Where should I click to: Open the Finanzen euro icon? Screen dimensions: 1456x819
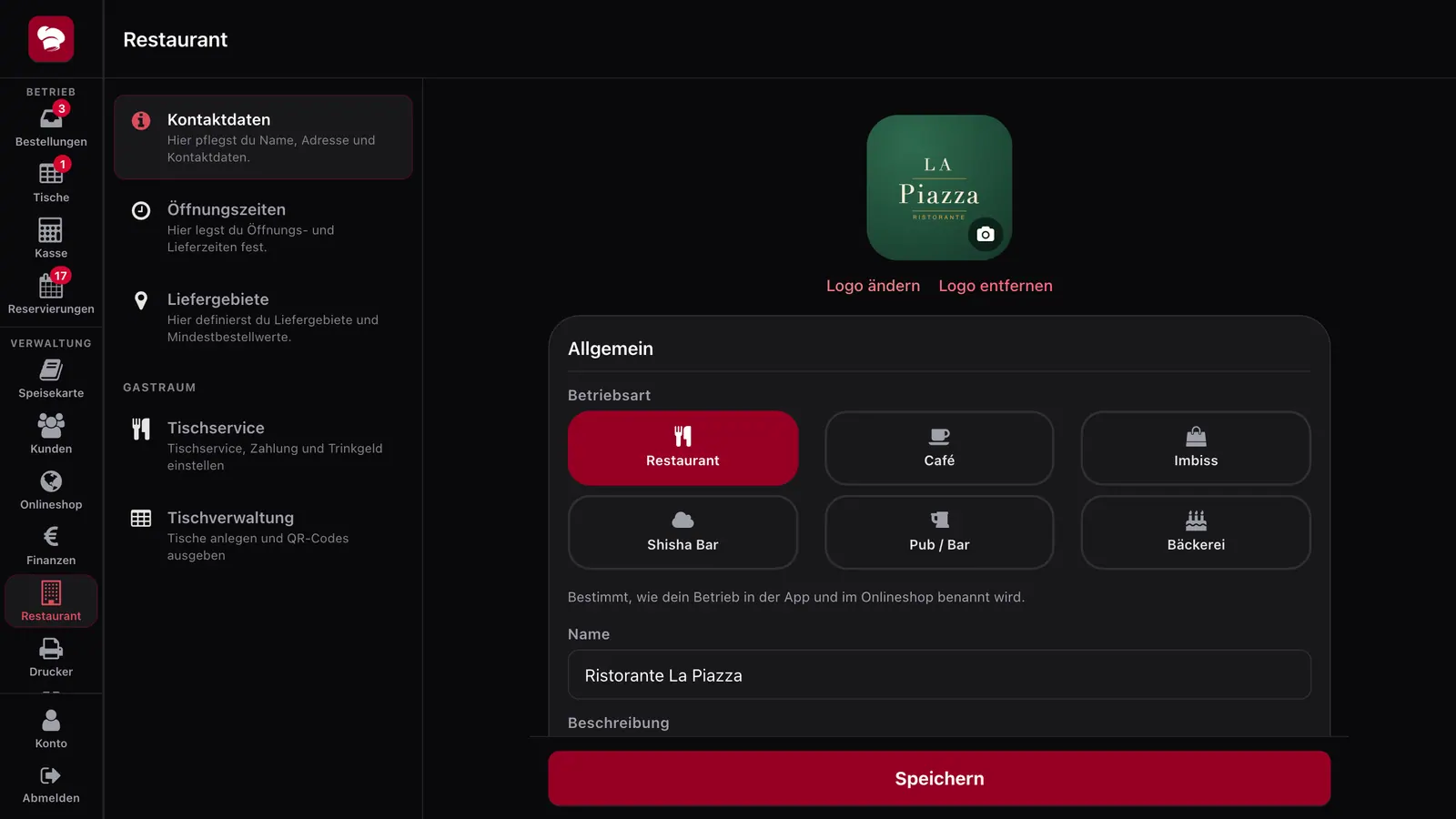pos(51,537)
